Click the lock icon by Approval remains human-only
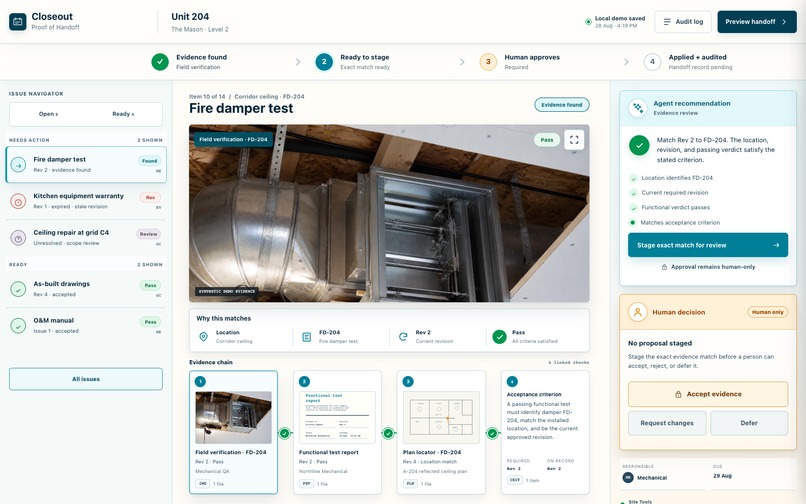The height and width of the screenshot is (504, 806). [664, 267]
